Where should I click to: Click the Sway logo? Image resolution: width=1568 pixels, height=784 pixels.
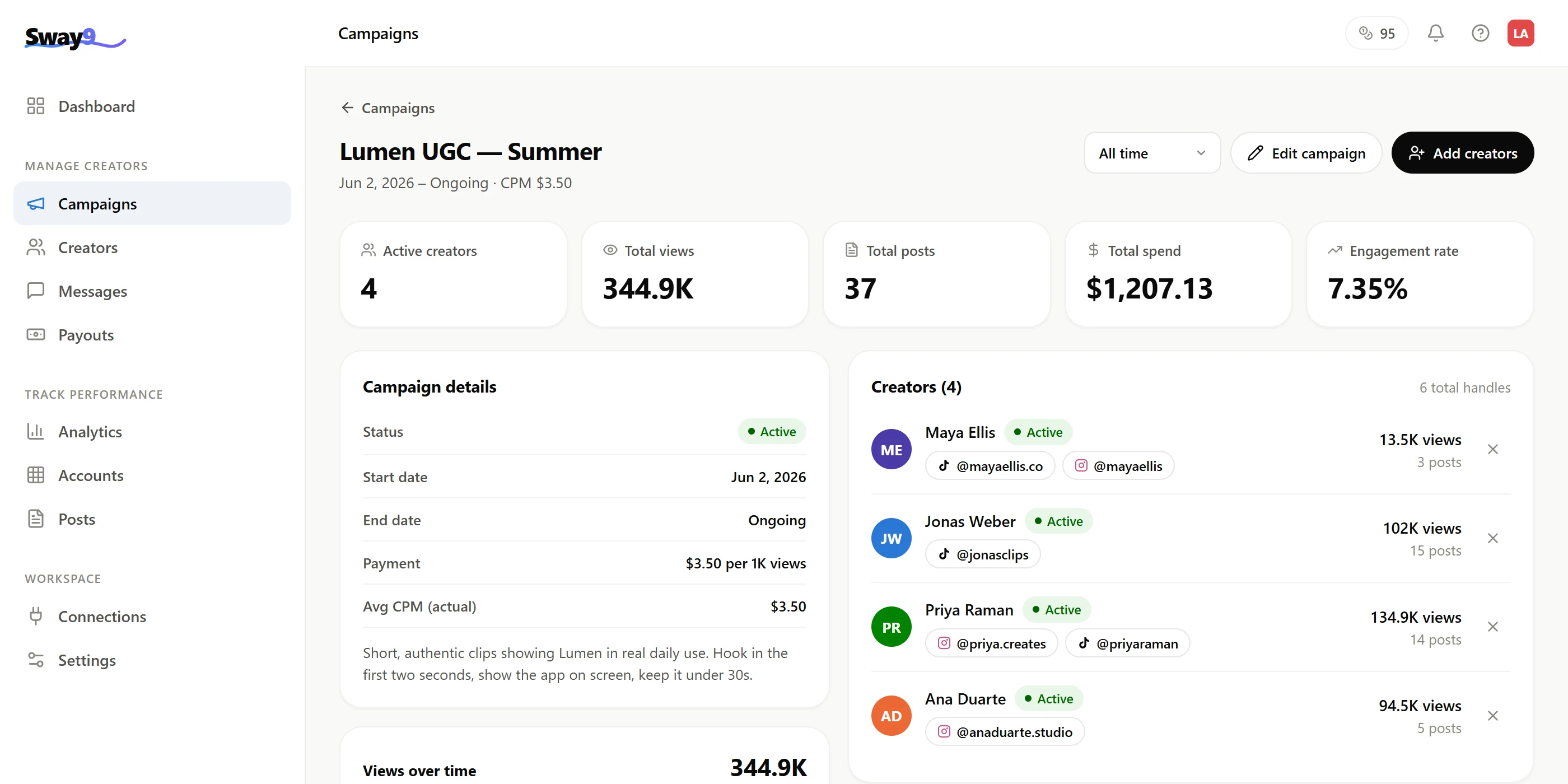(75, 38)
